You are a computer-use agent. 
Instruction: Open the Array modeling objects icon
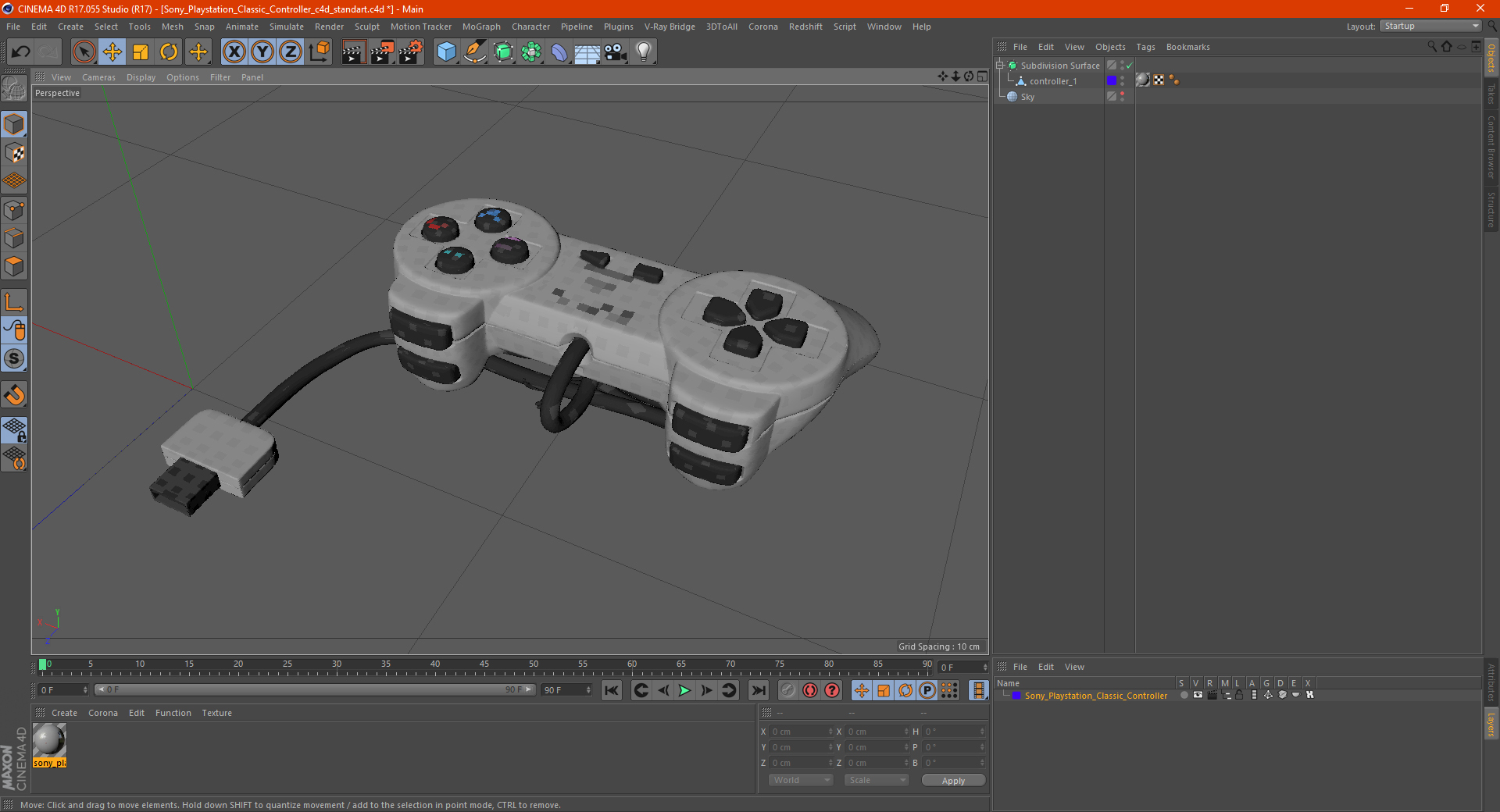[531, 52]
